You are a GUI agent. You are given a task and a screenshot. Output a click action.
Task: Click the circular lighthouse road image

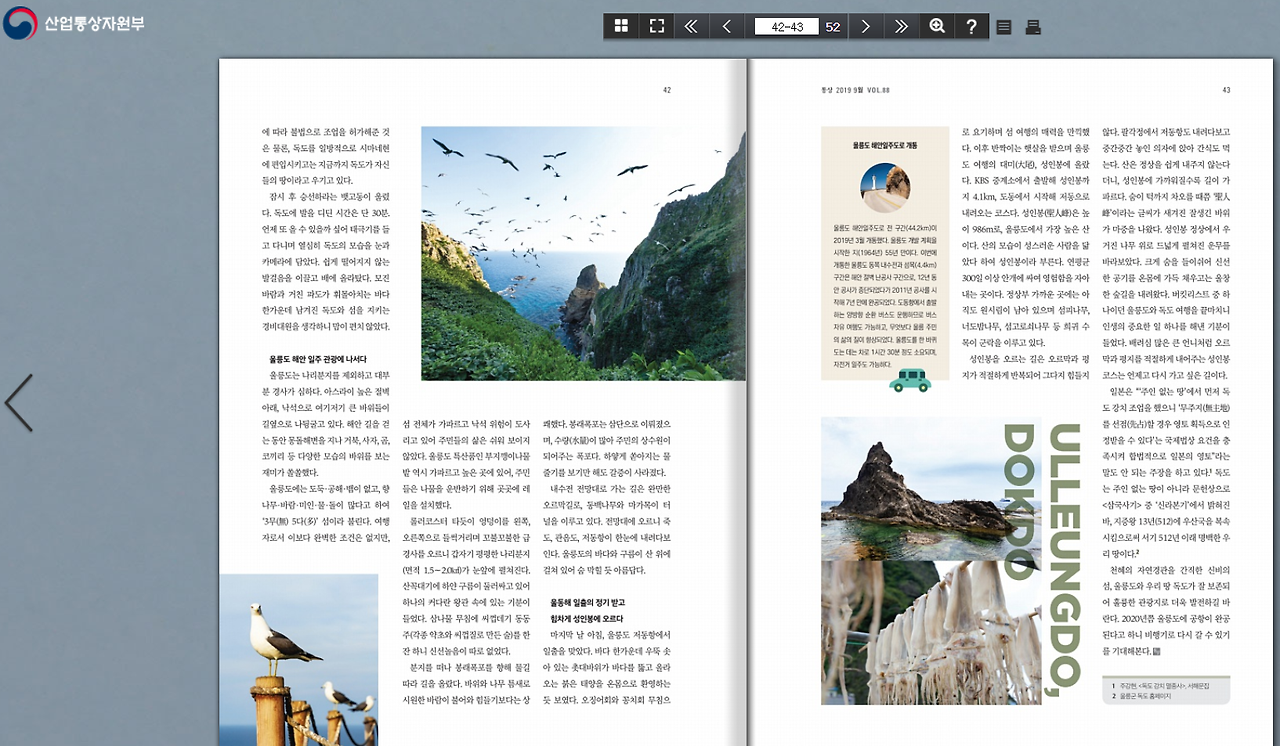pos(885,188)
